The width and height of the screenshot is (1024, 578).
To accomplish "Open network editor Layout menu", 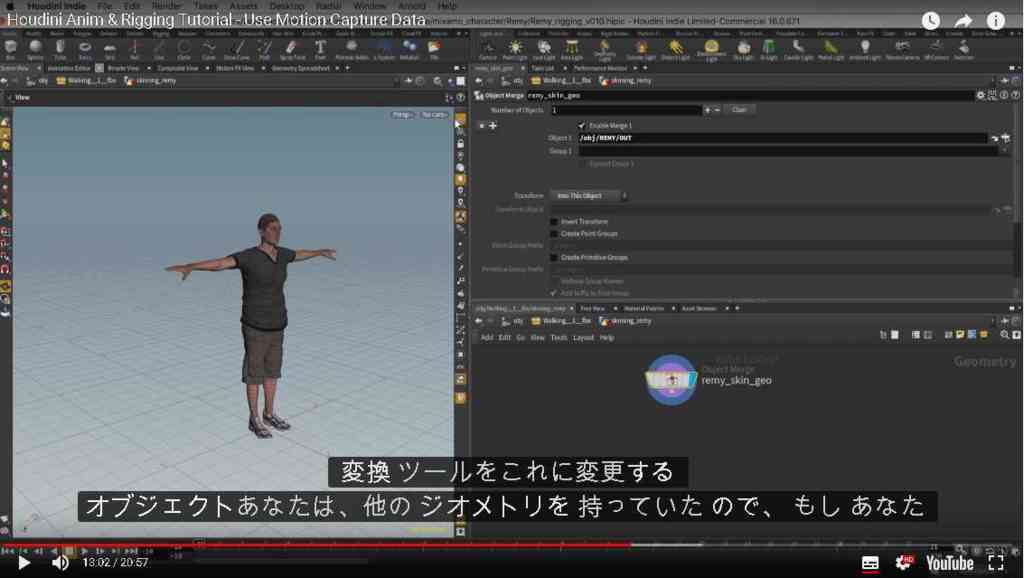I will click(x=583, y=338).
